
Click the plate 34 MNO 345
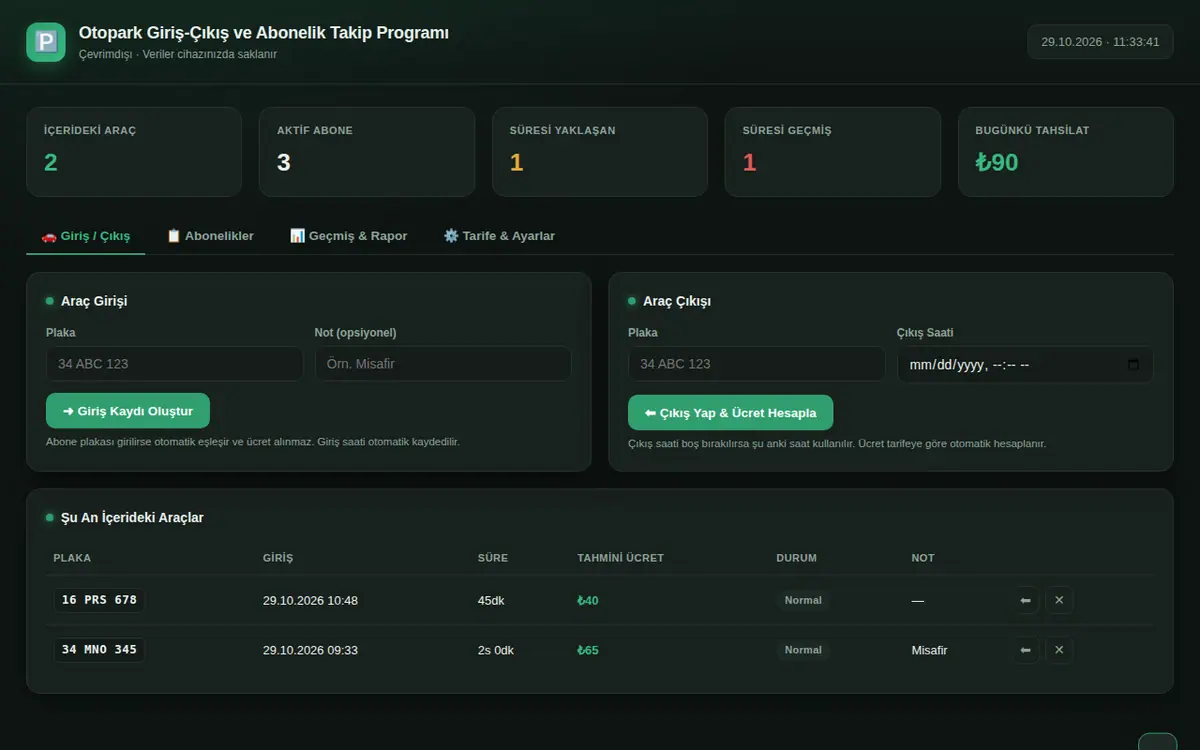point(99,650)
